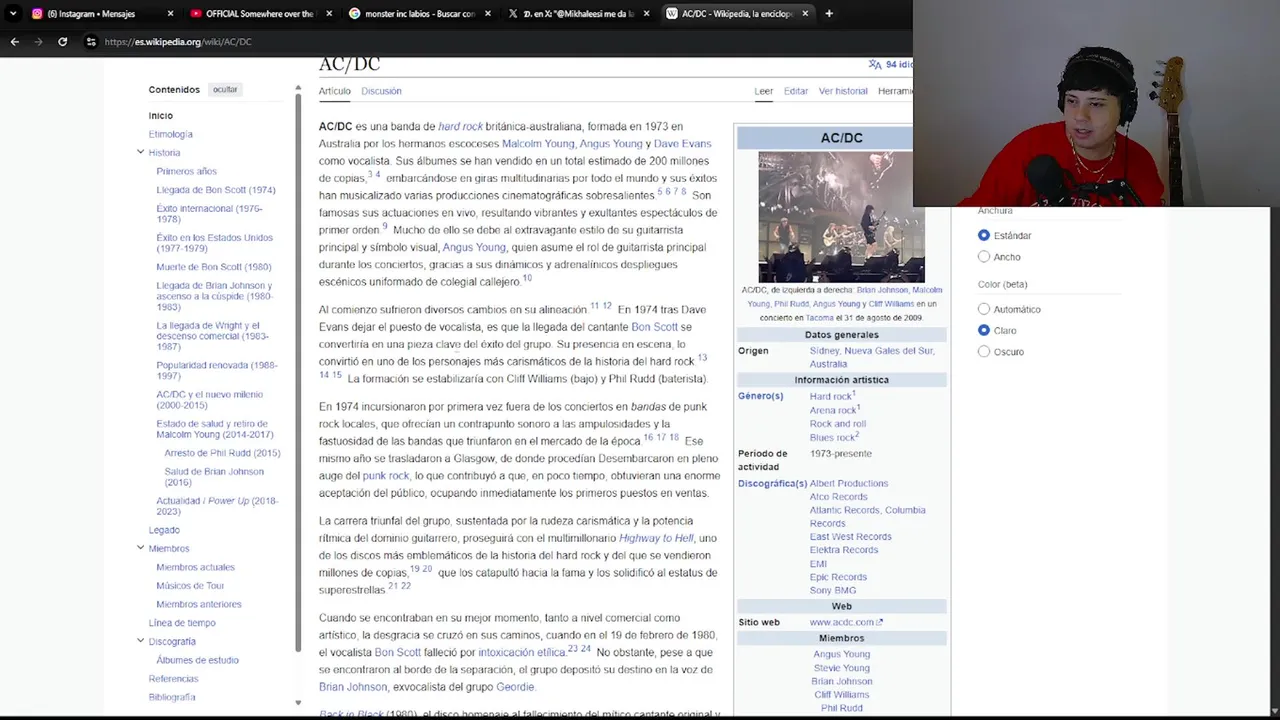Go to Muerte de Bon Scott (1980)
1280x720 pixels.
tap(214, 267)
